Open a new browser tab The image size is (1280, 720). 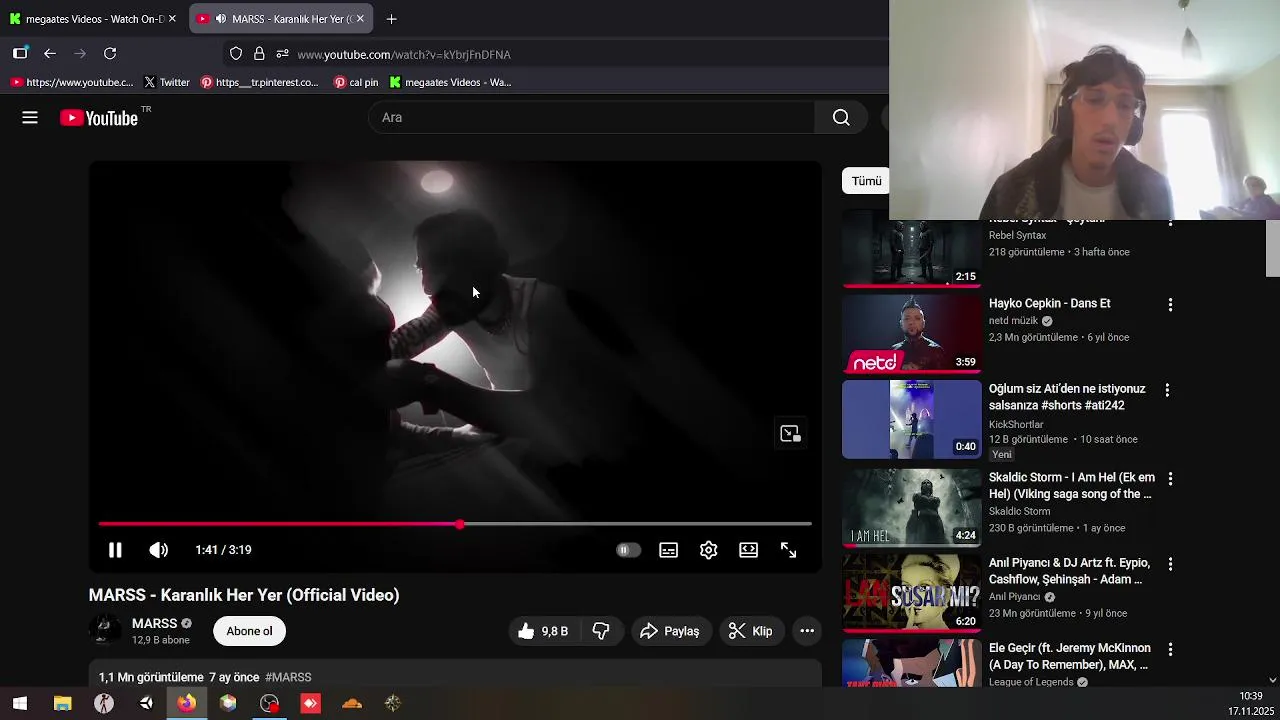point(391,19)
